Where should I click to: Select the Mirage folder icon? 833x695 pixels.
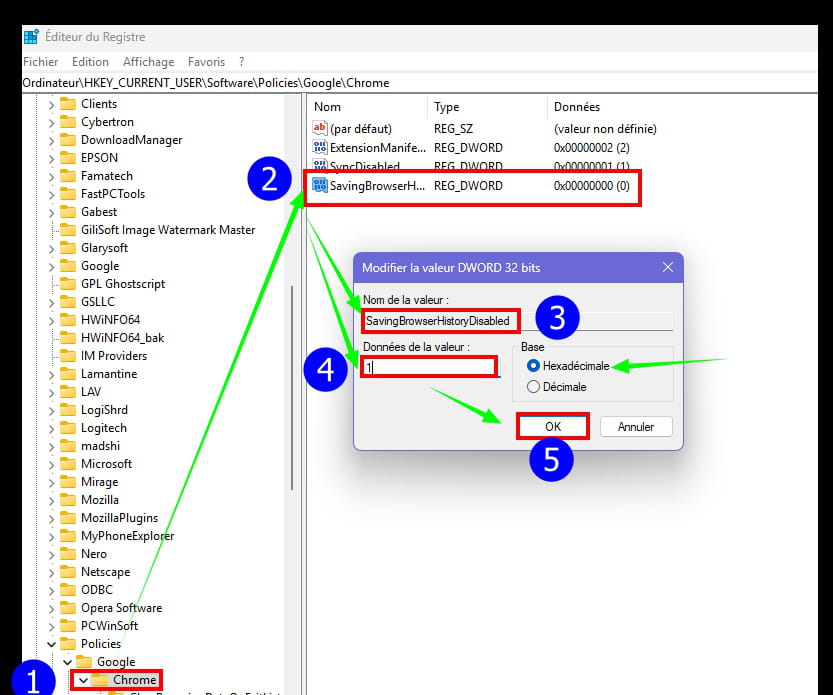67,482
